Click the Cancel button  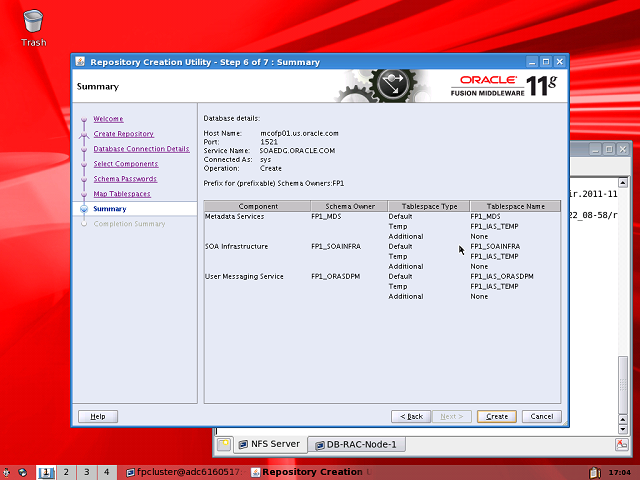coord(542,416)
